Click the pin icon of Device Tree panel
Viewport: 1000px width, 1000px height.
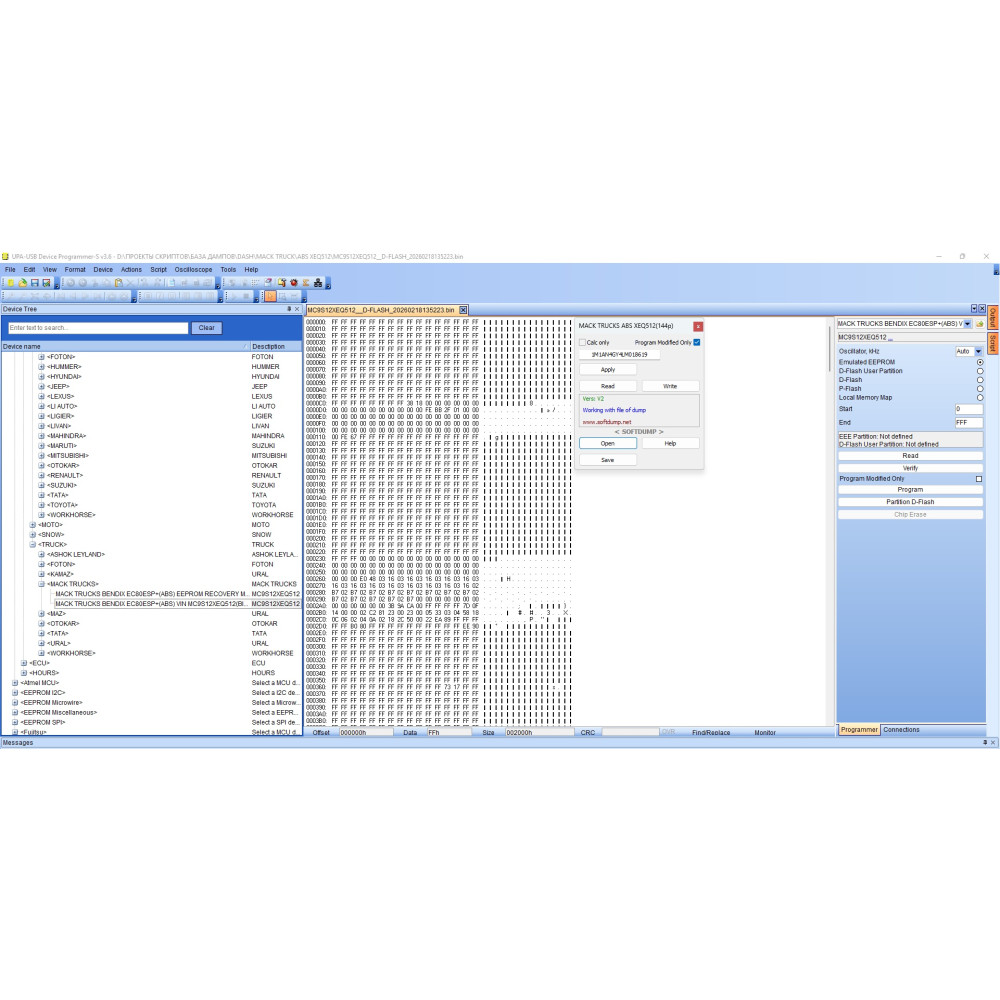(289, 309)
